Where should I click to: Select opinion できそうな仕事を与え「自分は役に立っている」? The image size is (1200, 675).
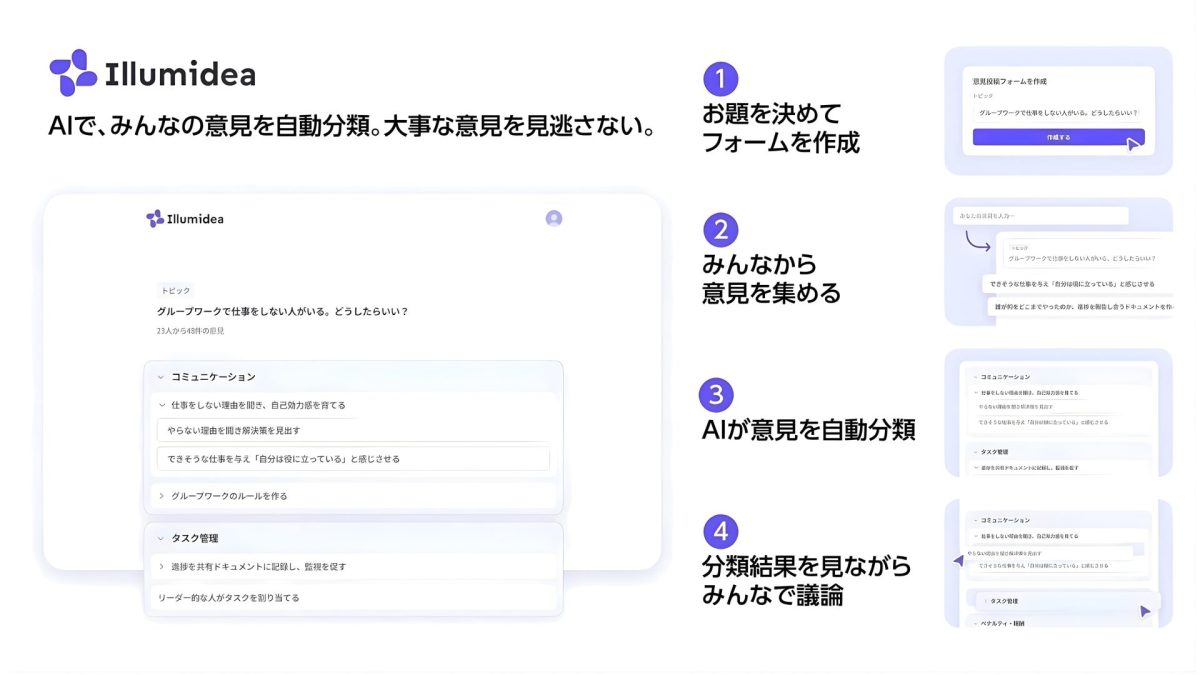pyautogui.click(x=352, y=459)
